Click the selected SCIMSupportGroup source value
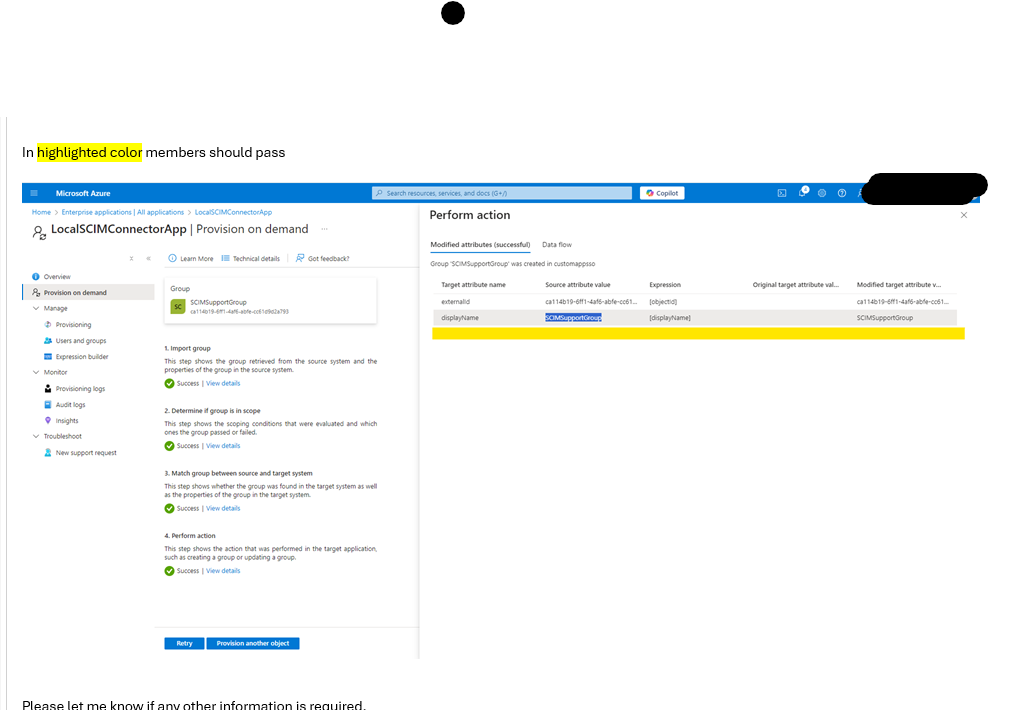This screenshot has height=710, width=1034. pyautogui.click(x=573, y=318)
